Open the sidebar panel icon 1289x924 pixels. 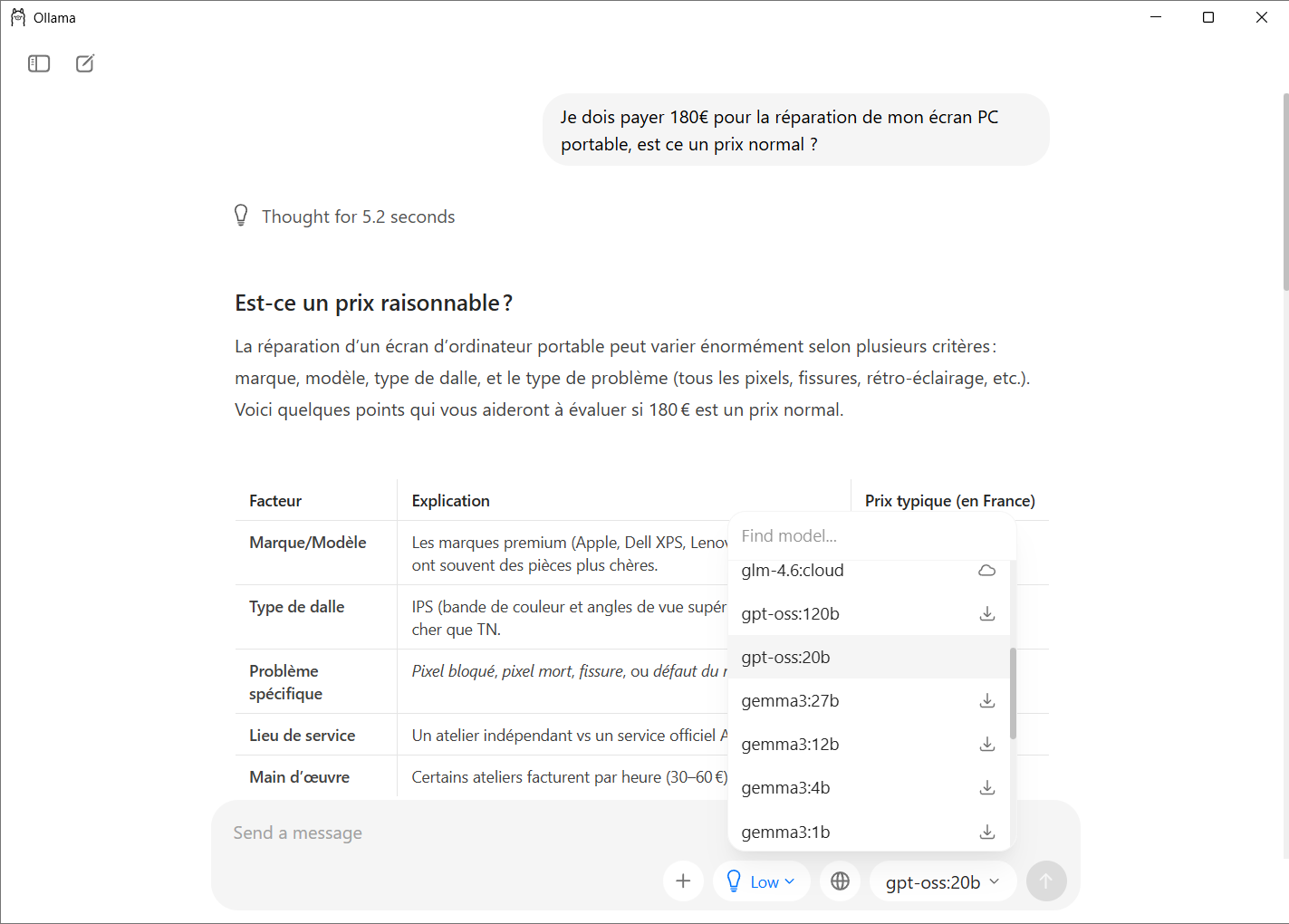pyautogui.click(x=39, y=63)
